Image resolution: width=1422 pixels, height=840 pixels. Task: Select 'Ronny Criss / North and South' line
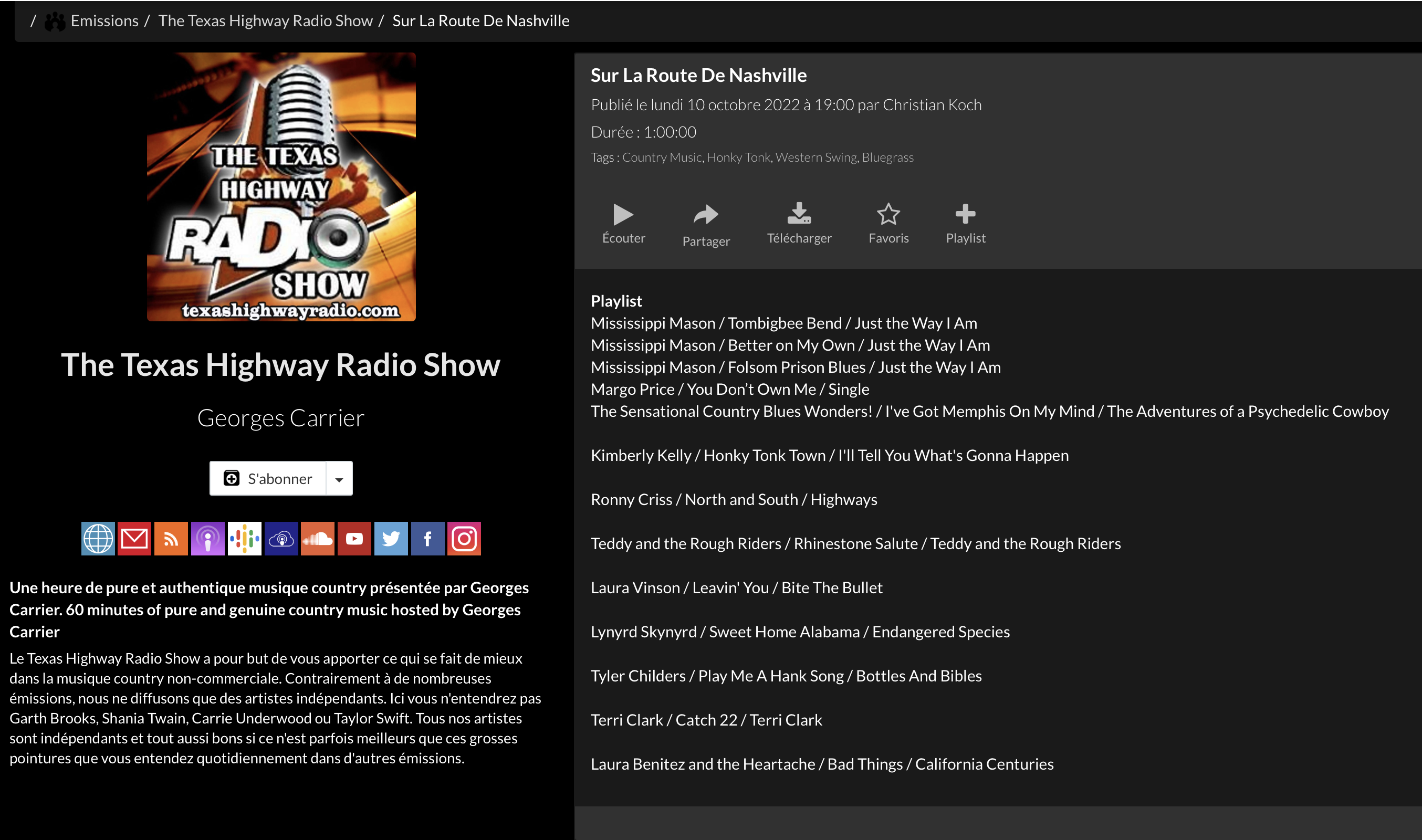[x=734, y=500]
